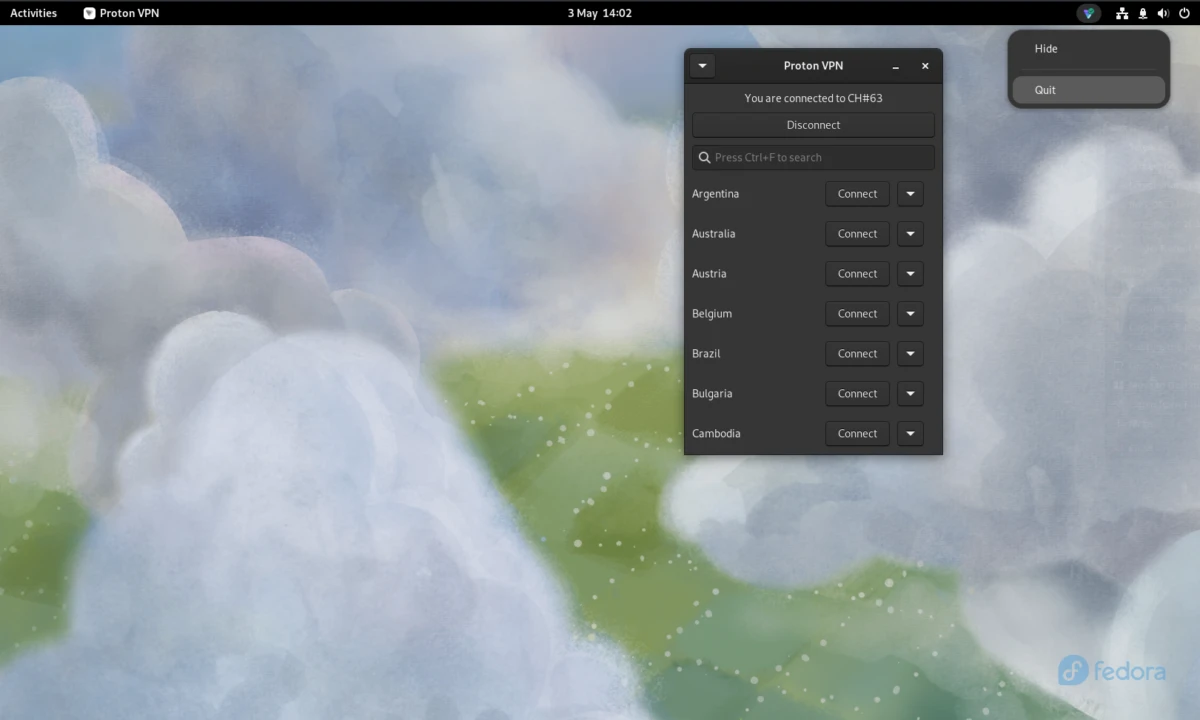Expand server list for Cambodia
Screen dimensions: 1200x720
coord(910,433)
